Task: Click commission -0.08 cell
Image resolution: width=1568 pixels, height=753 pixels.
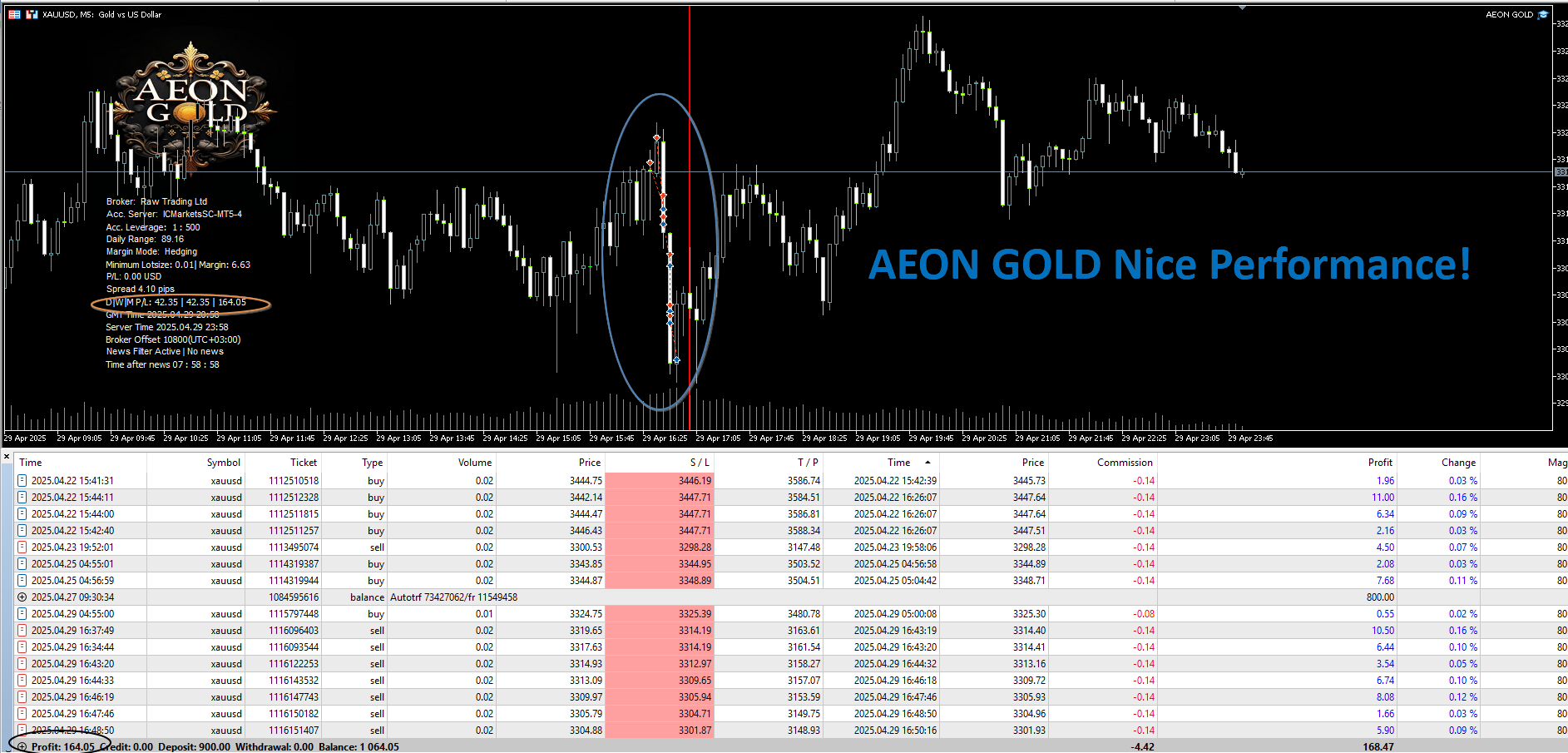Action: pyautogui.click(x=1143, y=614)
